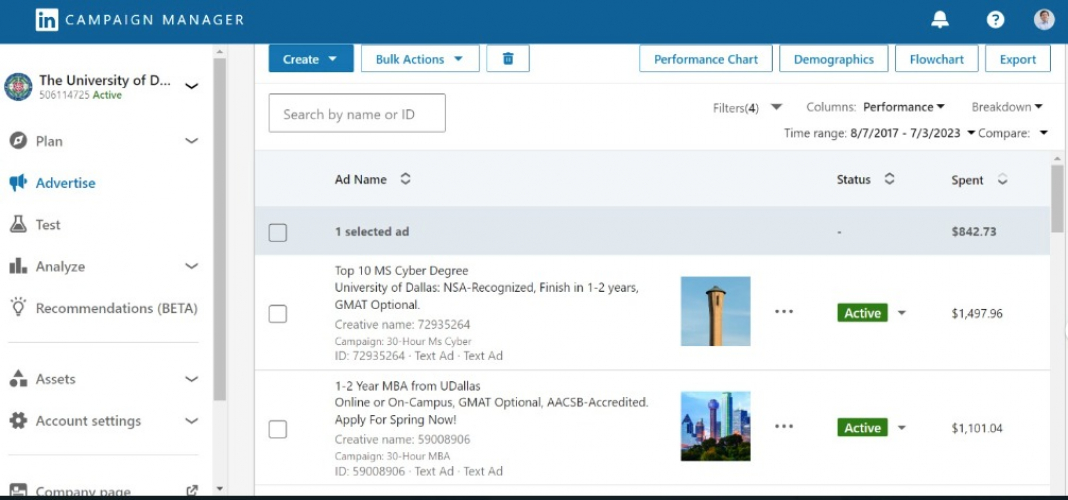Viewport: 1068px width, 500px height.
Task: Expand the Plan menu chevron
Action: click(x=192, y=141)
